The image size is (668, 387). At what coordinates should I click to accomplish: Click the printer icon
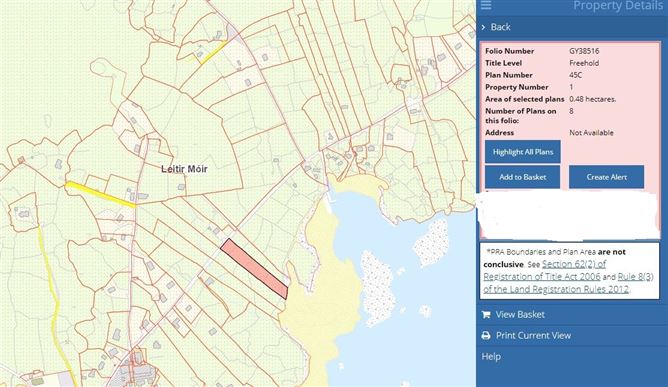[486, 335]
